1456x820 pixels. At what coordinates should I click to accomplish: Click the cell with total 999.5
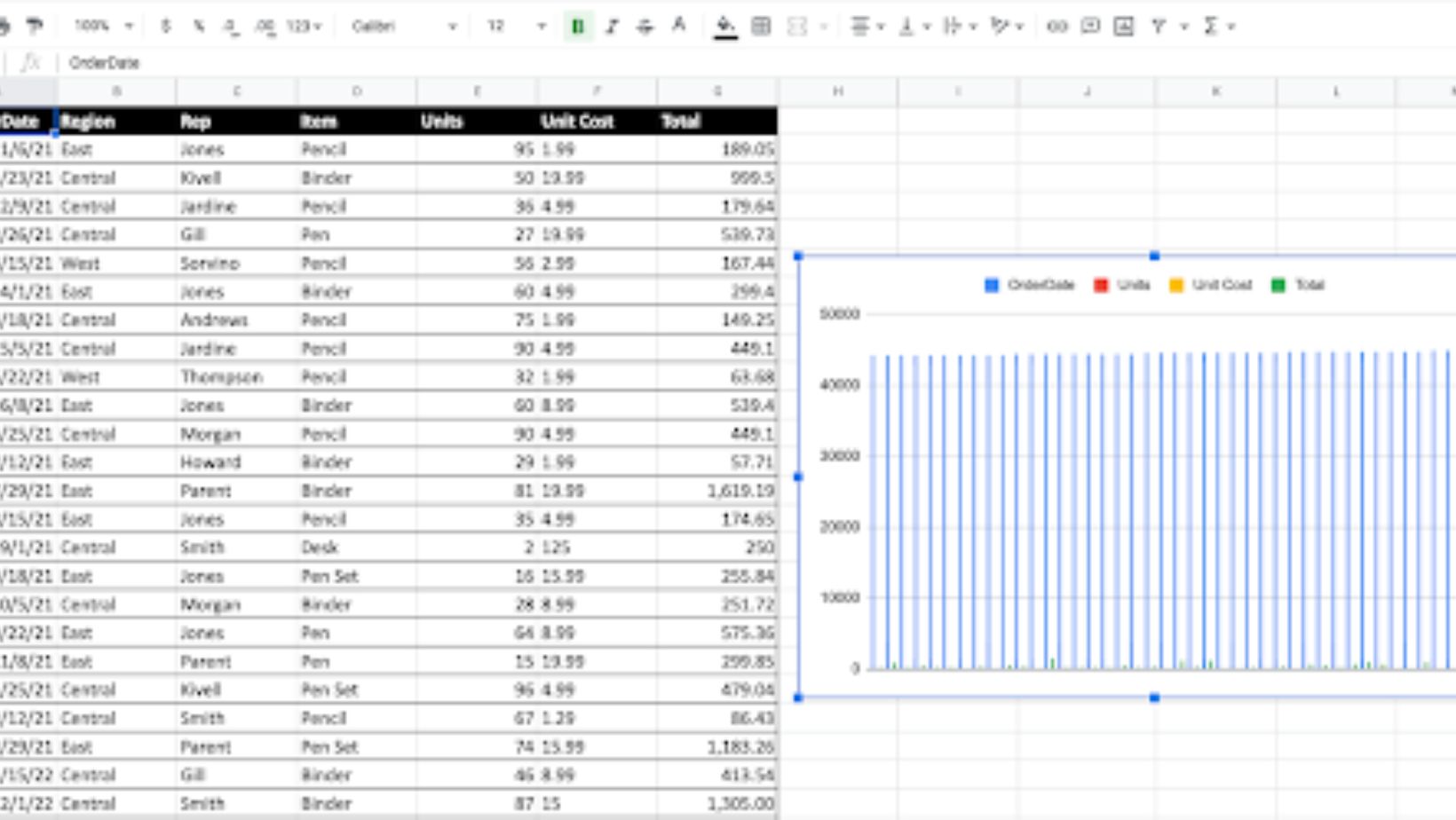(x=717, y=177)
